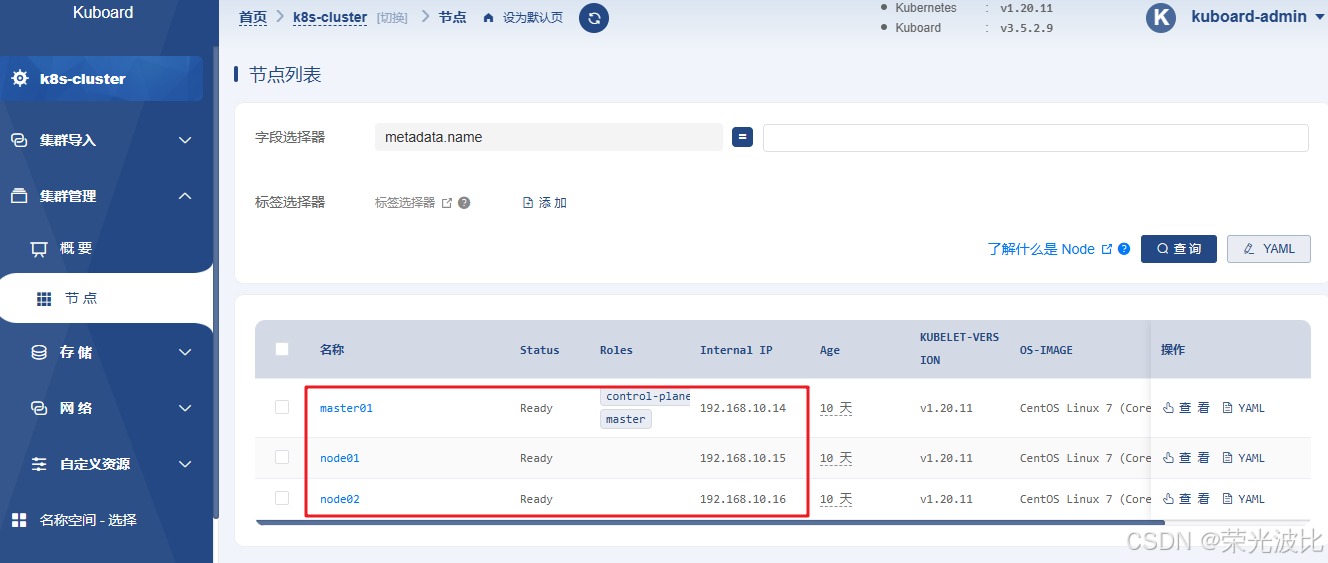This screenshot has height=563, width=1328.
Task: Click IP 192.168.10.15 cell
Action: click(743, 458)
